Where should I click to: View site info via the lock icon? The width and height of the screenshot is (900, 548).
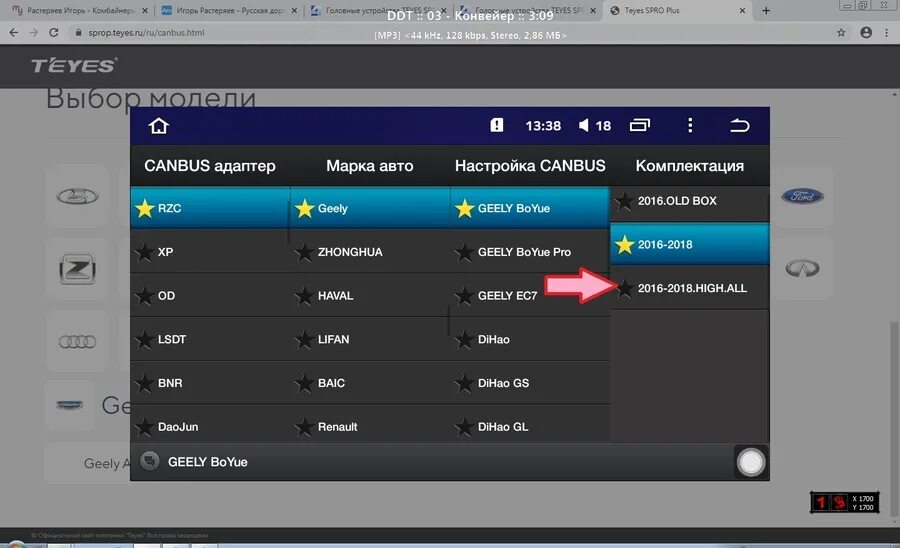point(79,33)
